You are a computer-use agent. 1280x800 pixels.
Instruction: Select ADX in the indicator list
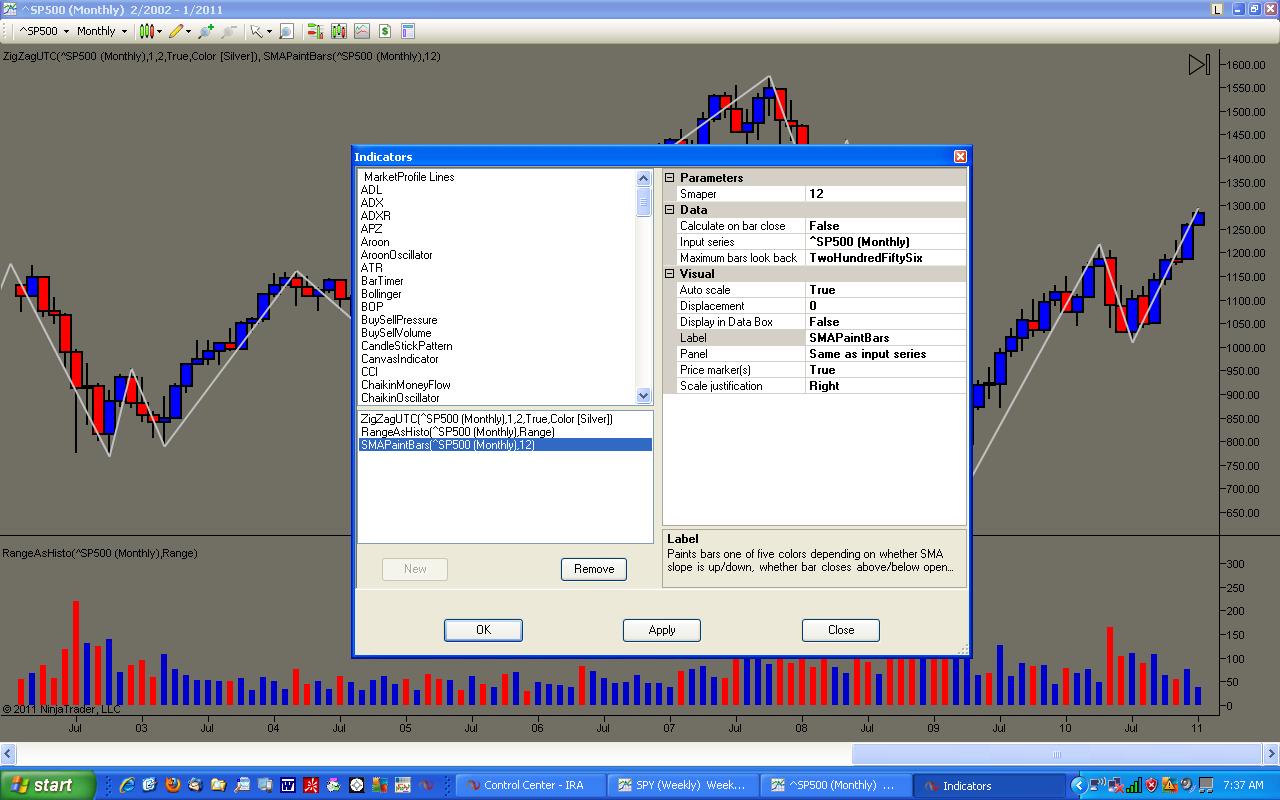[372, 203]
